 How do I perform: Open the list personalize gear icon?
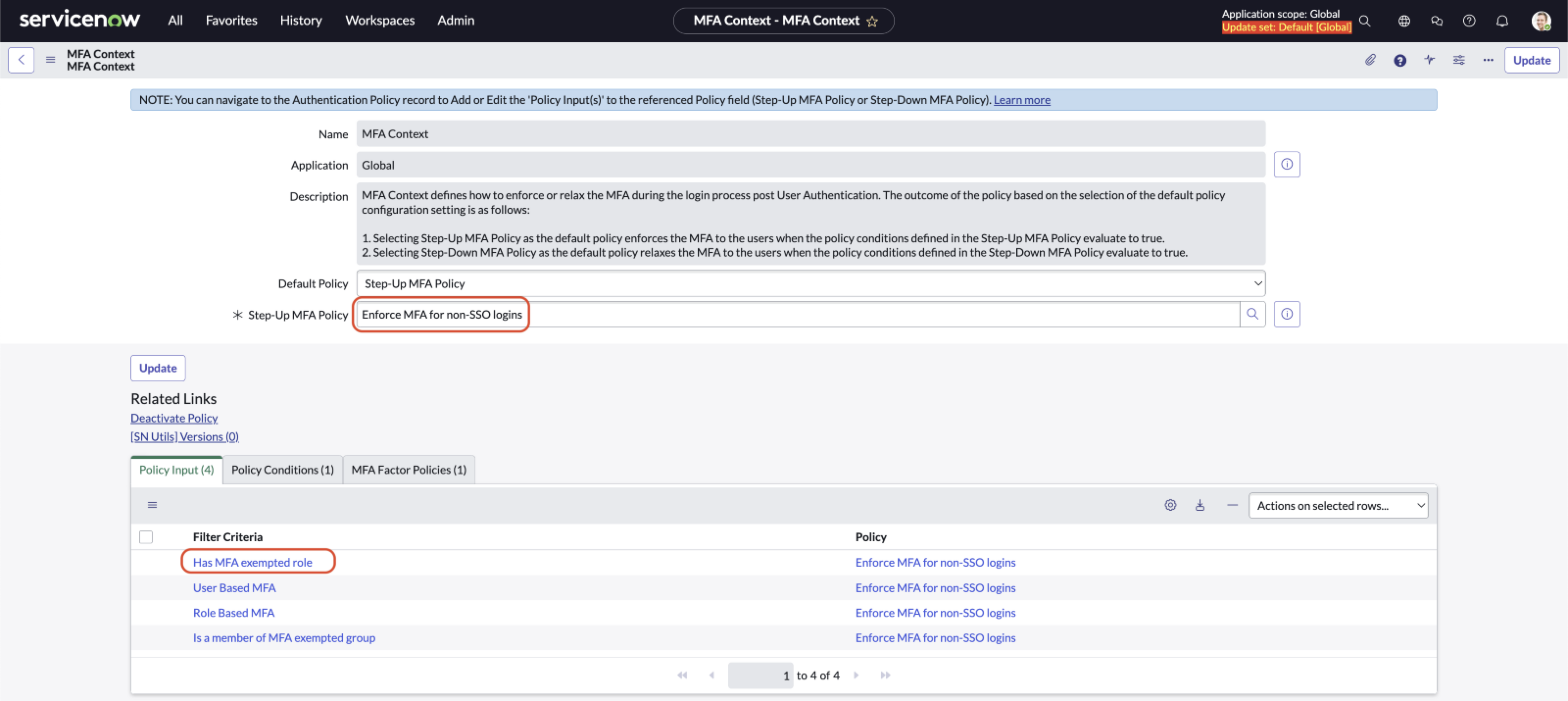point(1170,505)
